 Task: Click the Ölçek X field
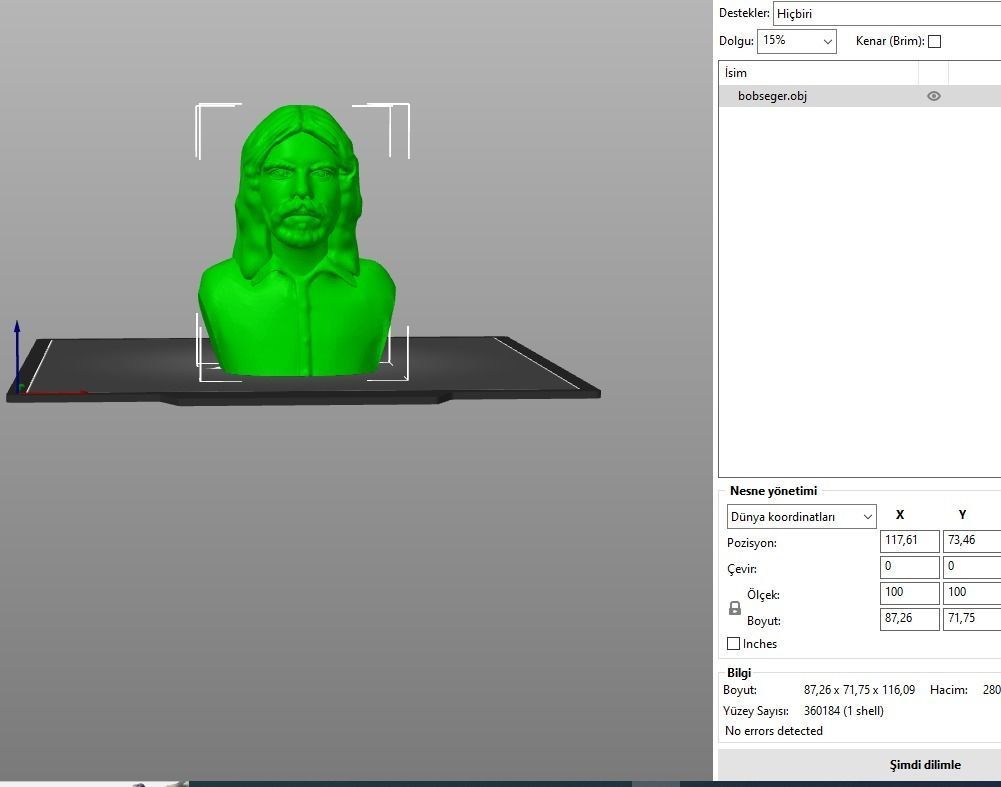tap(910, 593)
